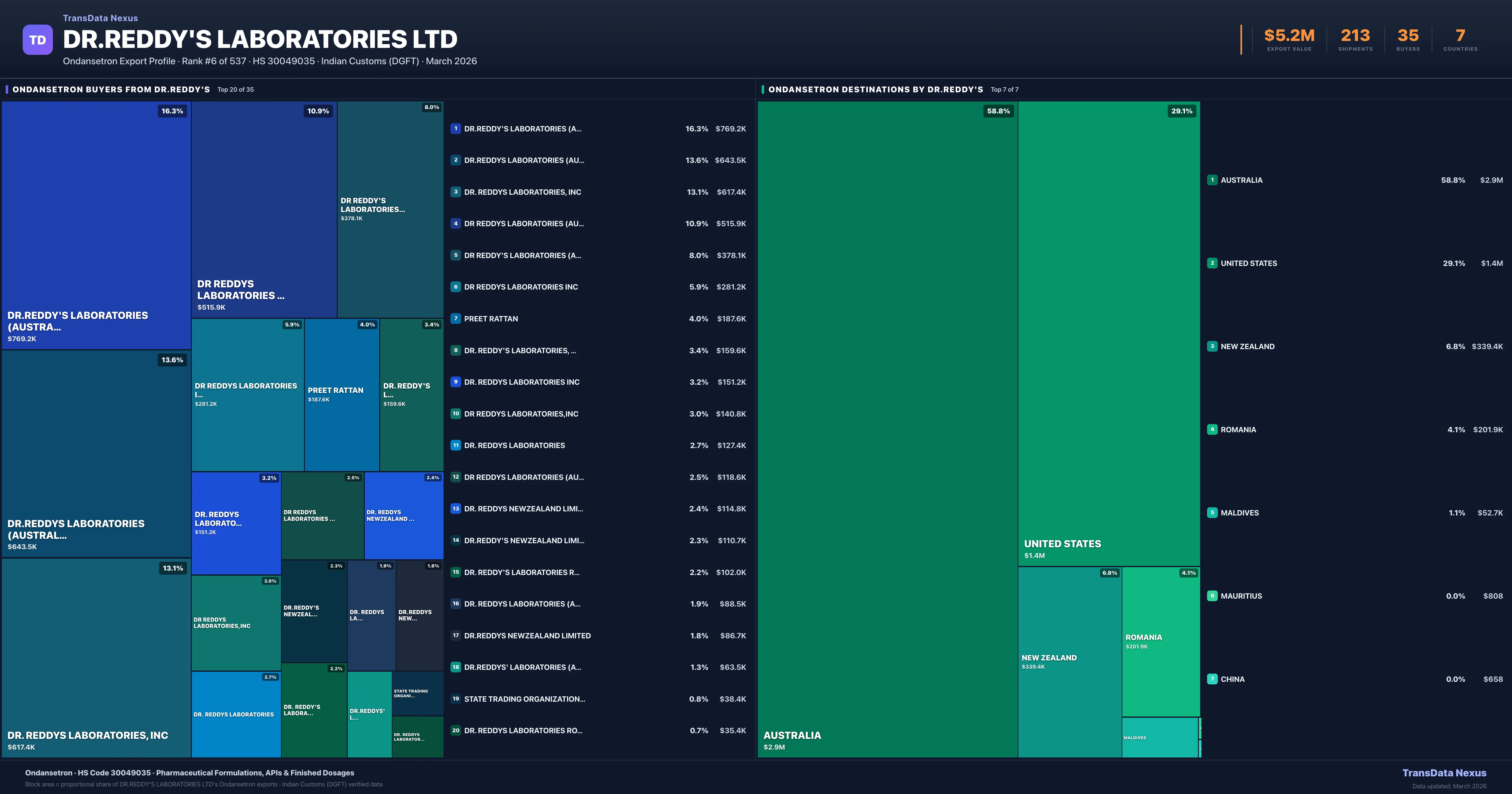Click the 16.3% buyer treemap block
The width and height of the screenshot is (1512, 794).
[96, 225]
